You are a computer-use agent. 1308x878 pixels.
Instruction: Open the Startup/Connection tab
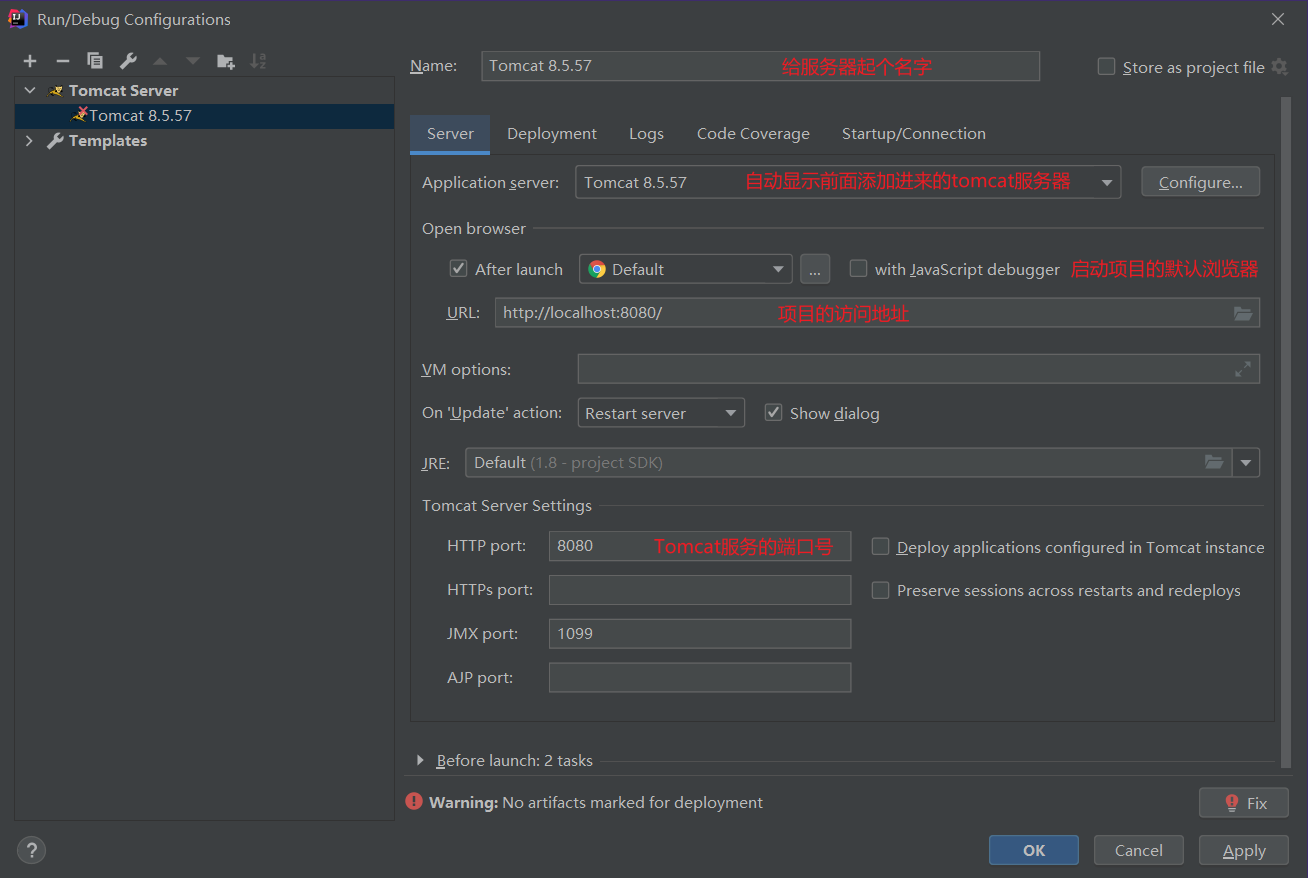914,134
